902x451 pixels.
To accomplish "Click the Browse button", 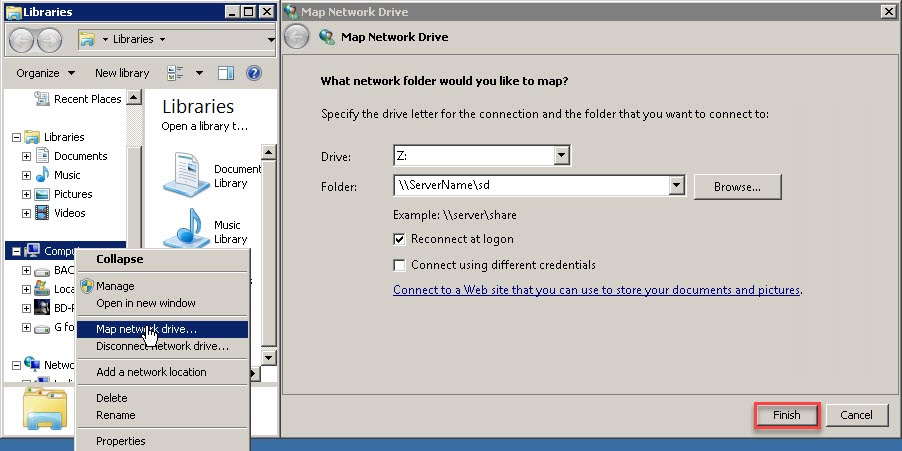I will (737, 187).
